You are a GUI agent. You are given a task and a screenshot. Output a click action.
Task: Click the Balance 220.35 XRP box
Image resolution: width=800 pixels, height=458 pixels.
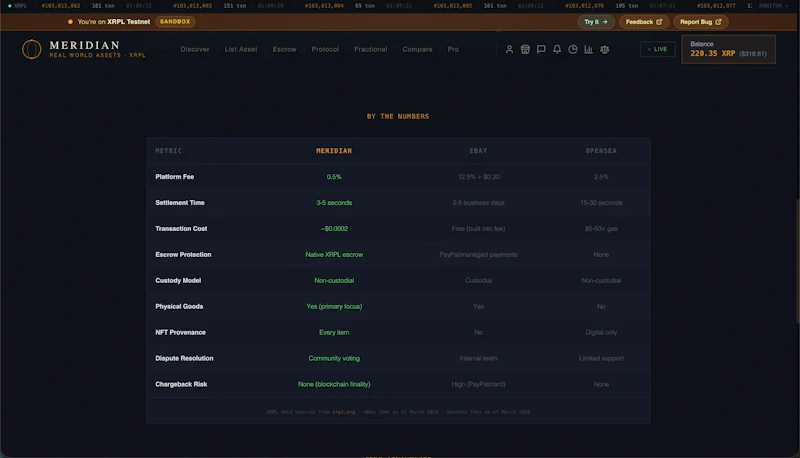pos(728,49)
